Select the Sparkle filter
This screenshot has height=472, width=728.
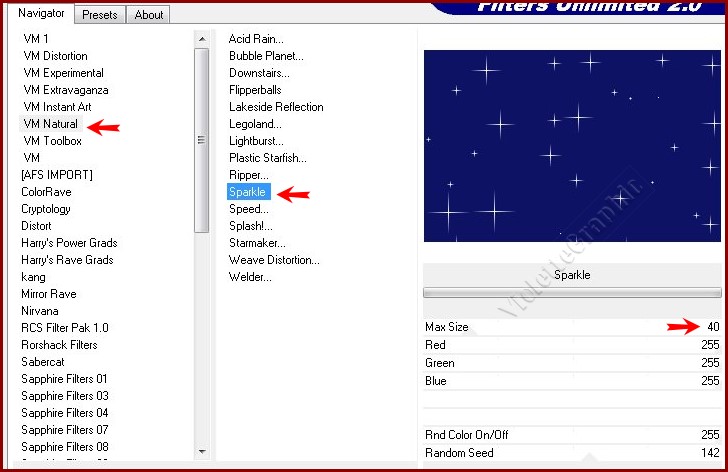click(x=248, y=192)
